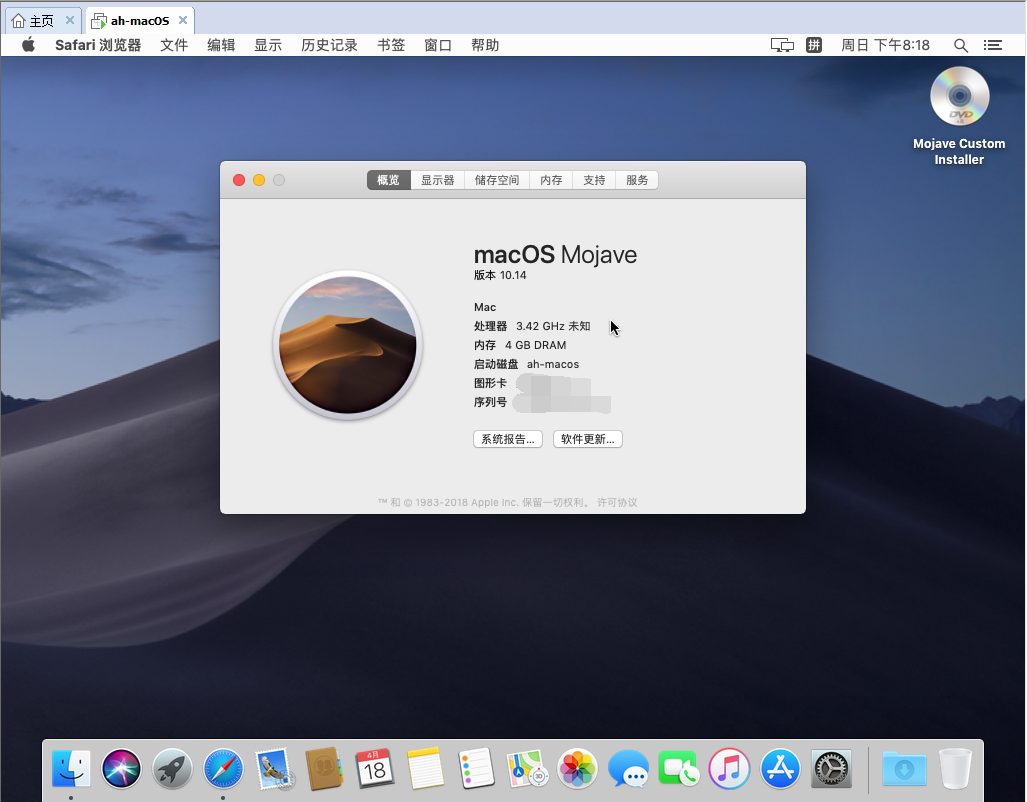Open the Apple menu
This screenshot has width=1027, height=802.
[28, 45]
